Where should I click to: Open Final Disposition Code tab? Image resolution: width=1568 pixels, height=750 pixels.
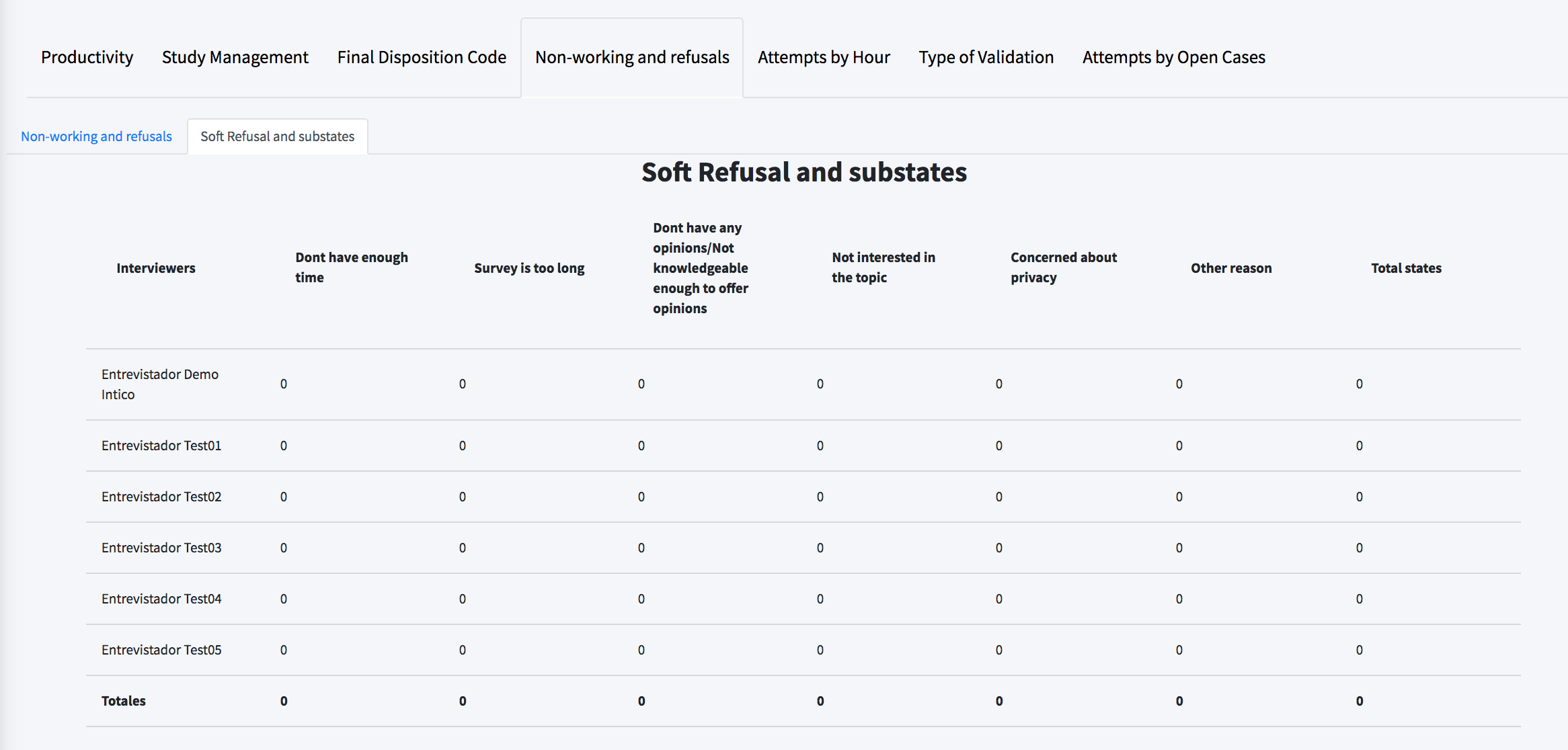pos(422,57)
